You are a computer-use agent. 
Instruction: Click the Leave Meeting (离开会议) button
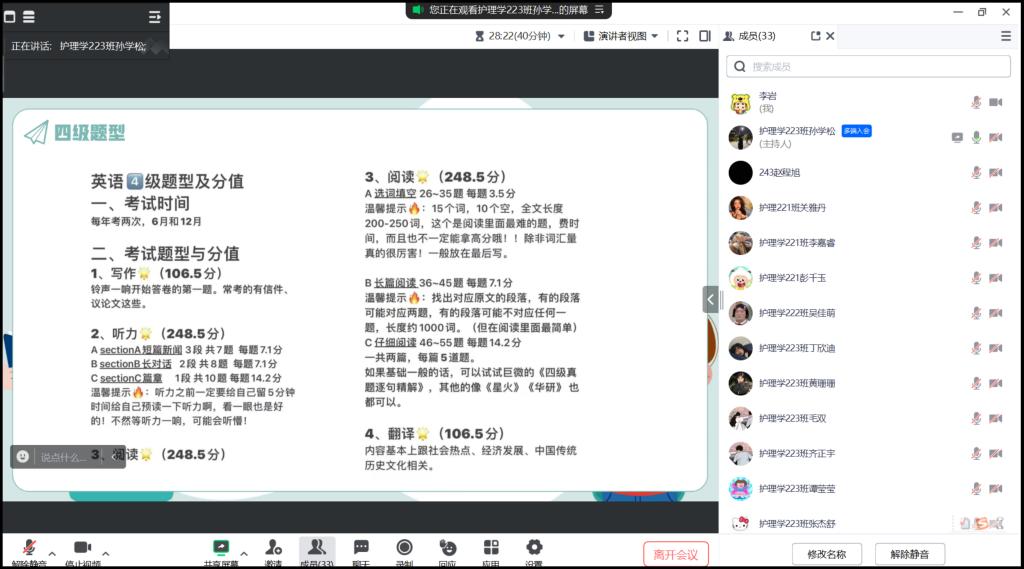click(x=676, y=554)
